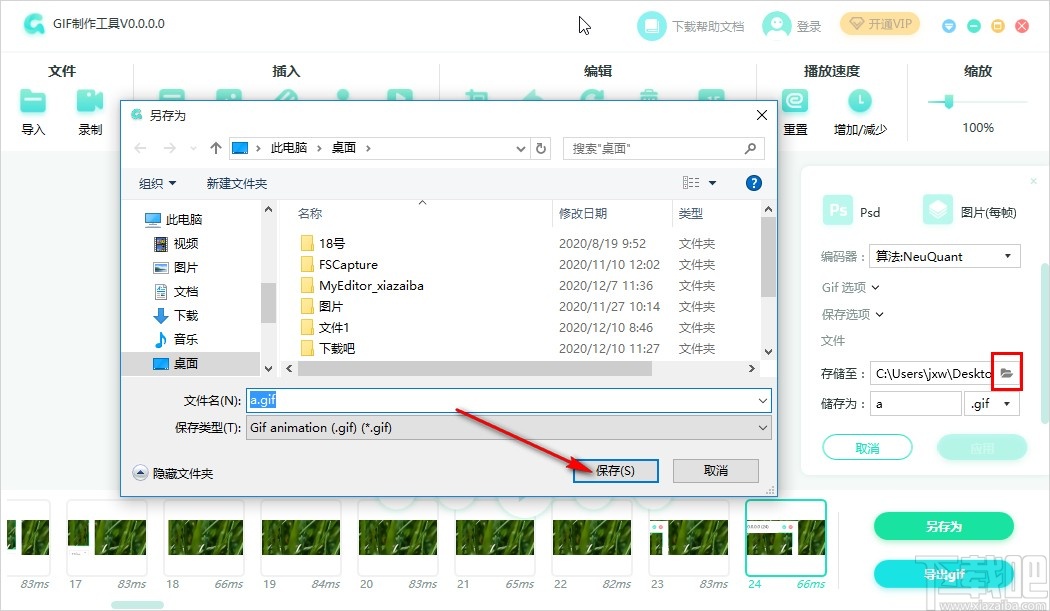Click the file list vertical scrollbar
The width and height of the screenshot is (1050, 611).
[x=768, y=257]
